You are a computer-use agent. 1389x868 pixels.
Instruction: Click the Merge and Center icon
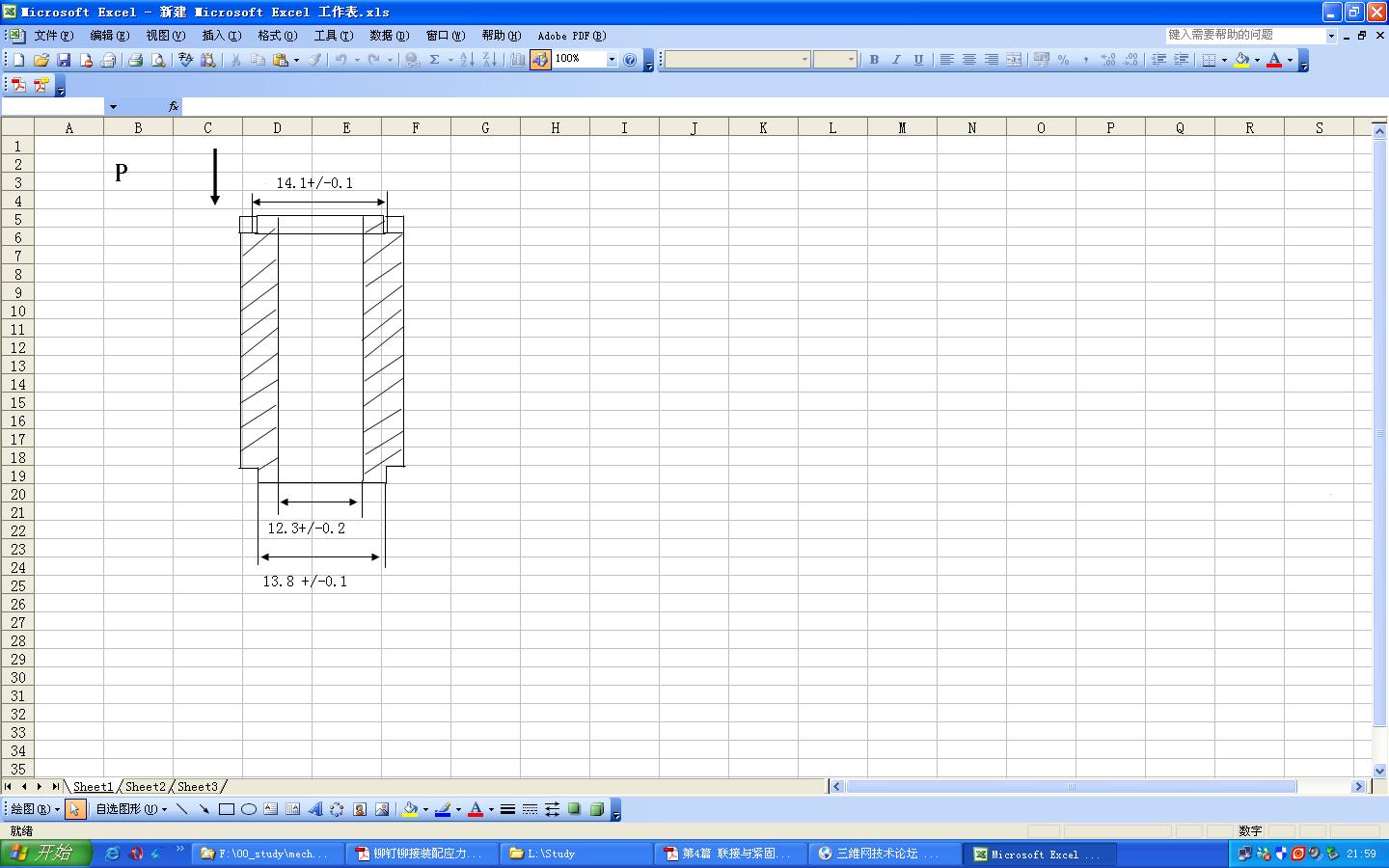click(x=1014, y=60)
